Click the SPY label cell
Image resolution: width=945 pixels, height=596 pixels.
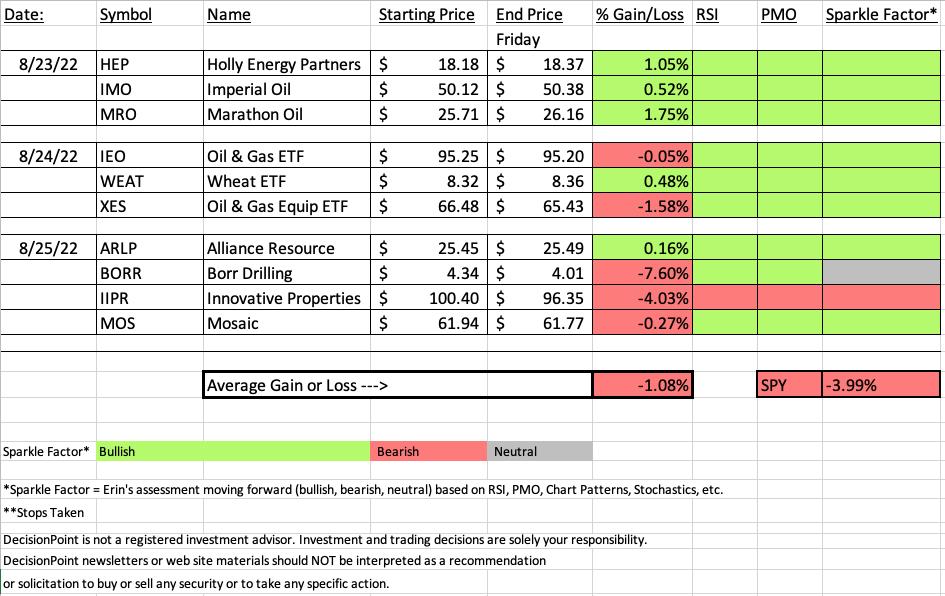pyautogui.click(x=790, y=385)
